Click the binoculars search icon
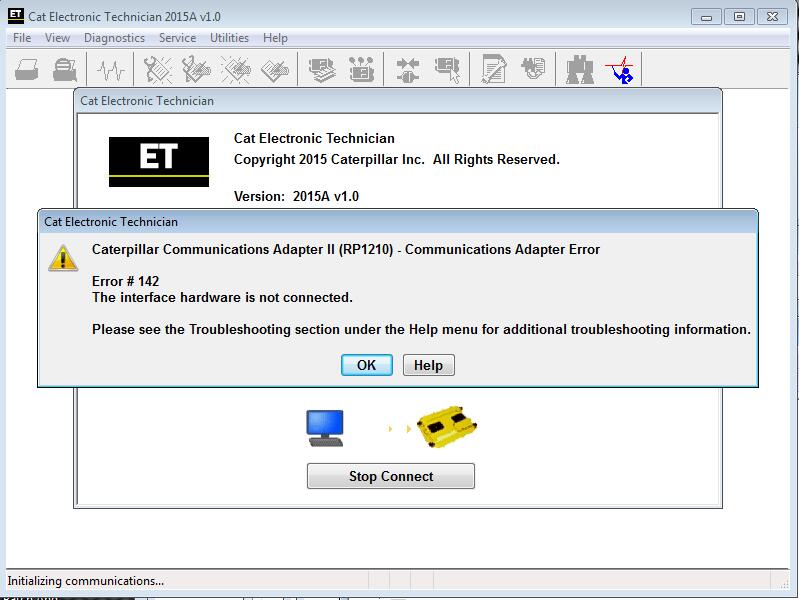Viewport: 799px width, 600px height. pyautogui.click(x=580, y=69)
